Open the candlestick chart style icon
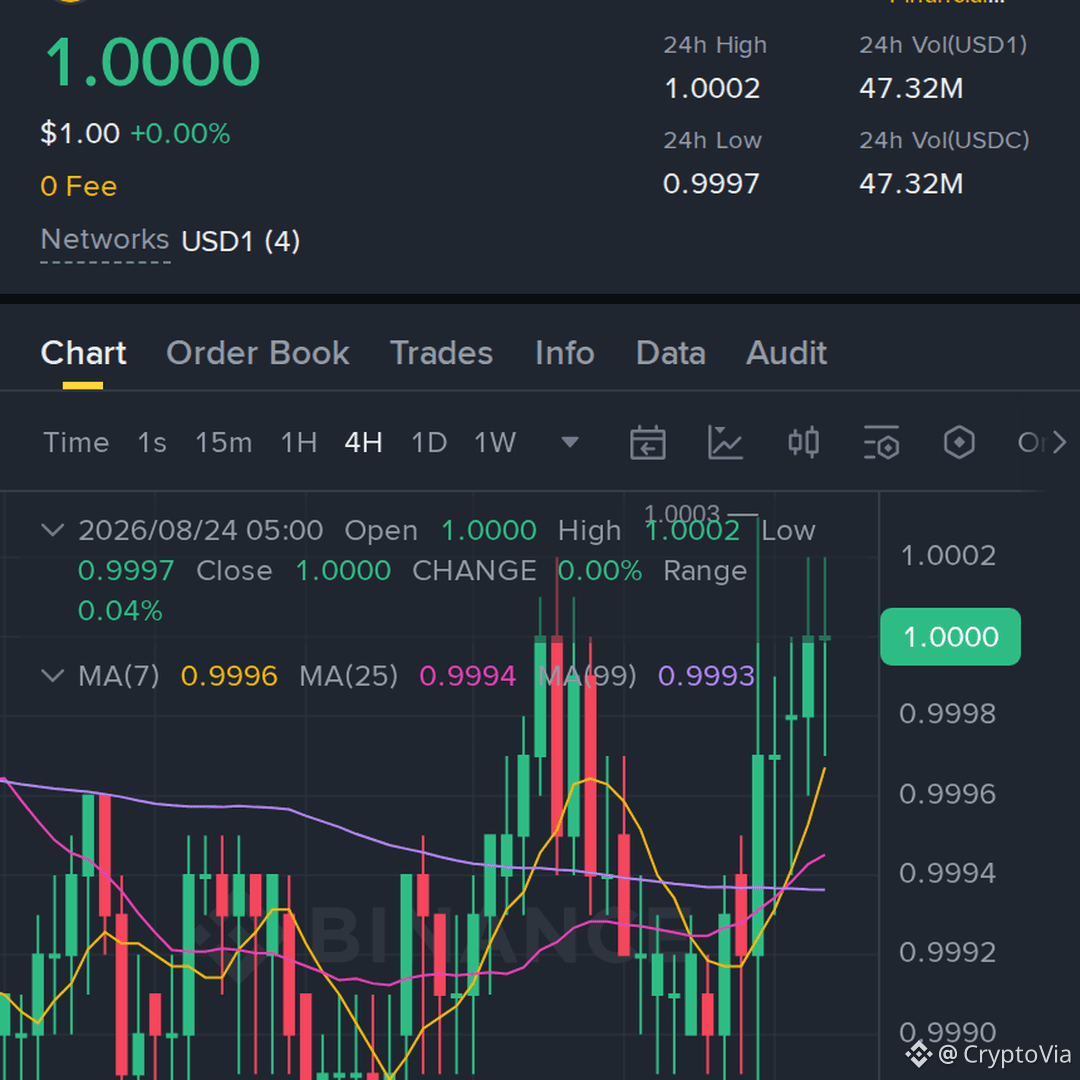Image resolution: width=1080 pixels, height=1080 pixels. tap(804, 442)
